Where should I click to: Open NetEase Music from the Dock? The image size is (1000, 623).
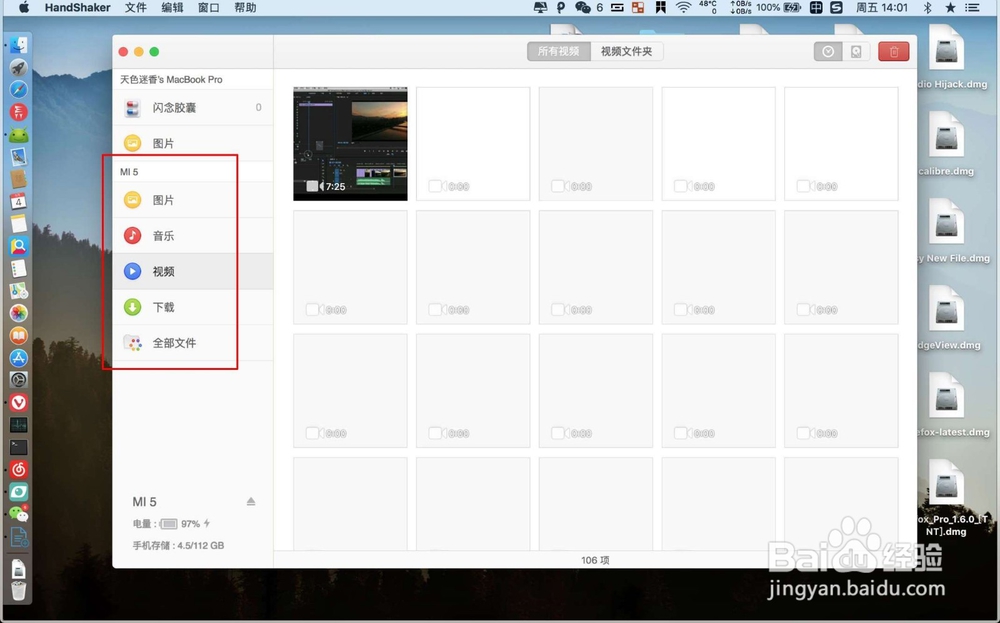18,469
